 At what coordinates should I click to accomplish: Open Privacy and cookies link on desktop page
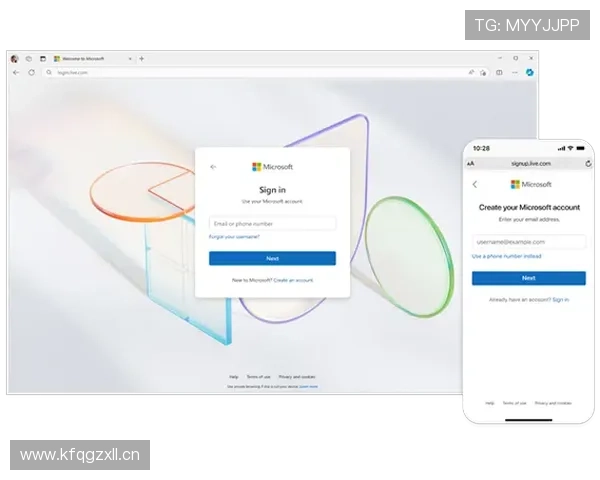tap(298, 376)
